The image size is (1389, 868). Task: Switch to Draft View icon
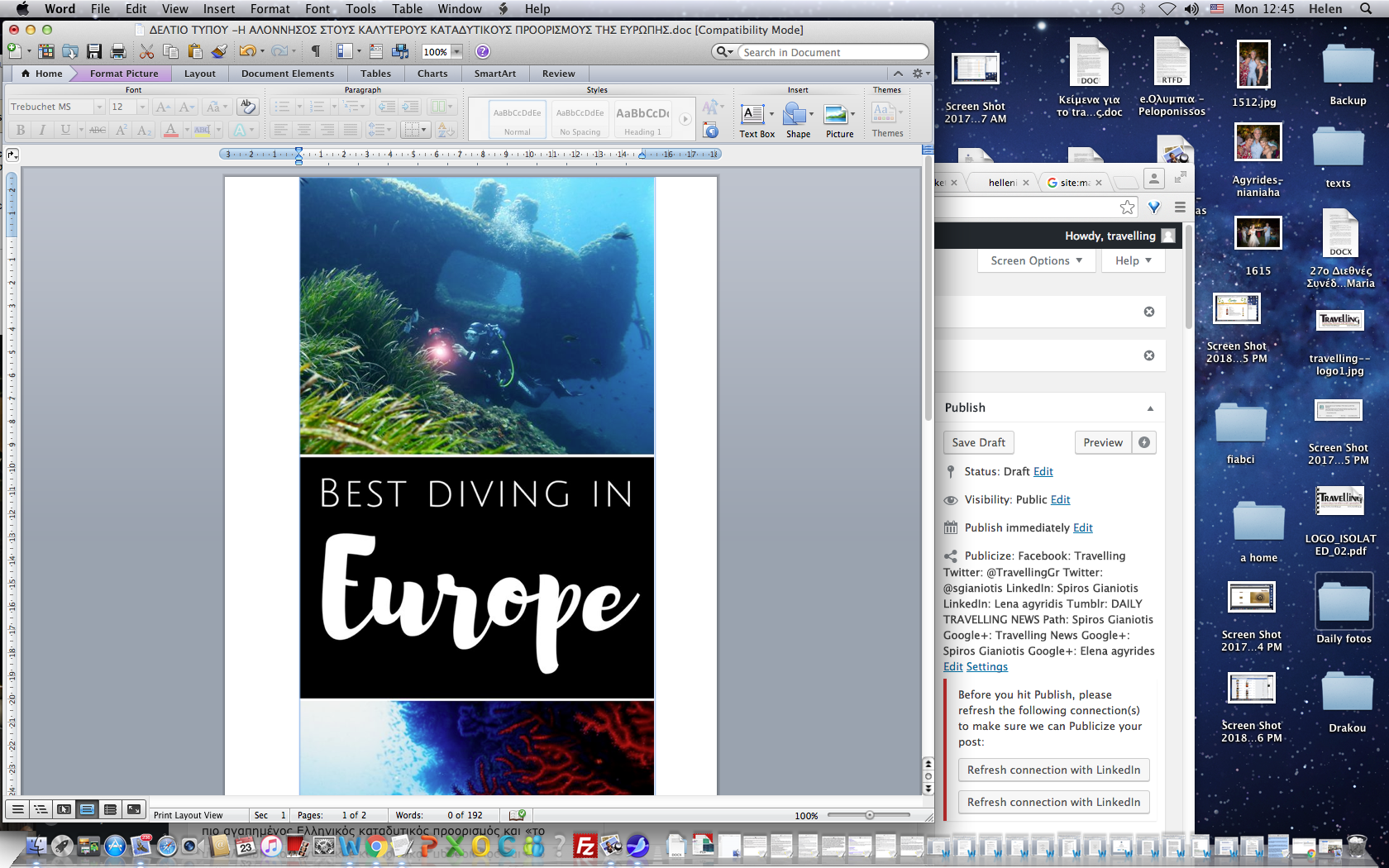(x=17, y=810)
